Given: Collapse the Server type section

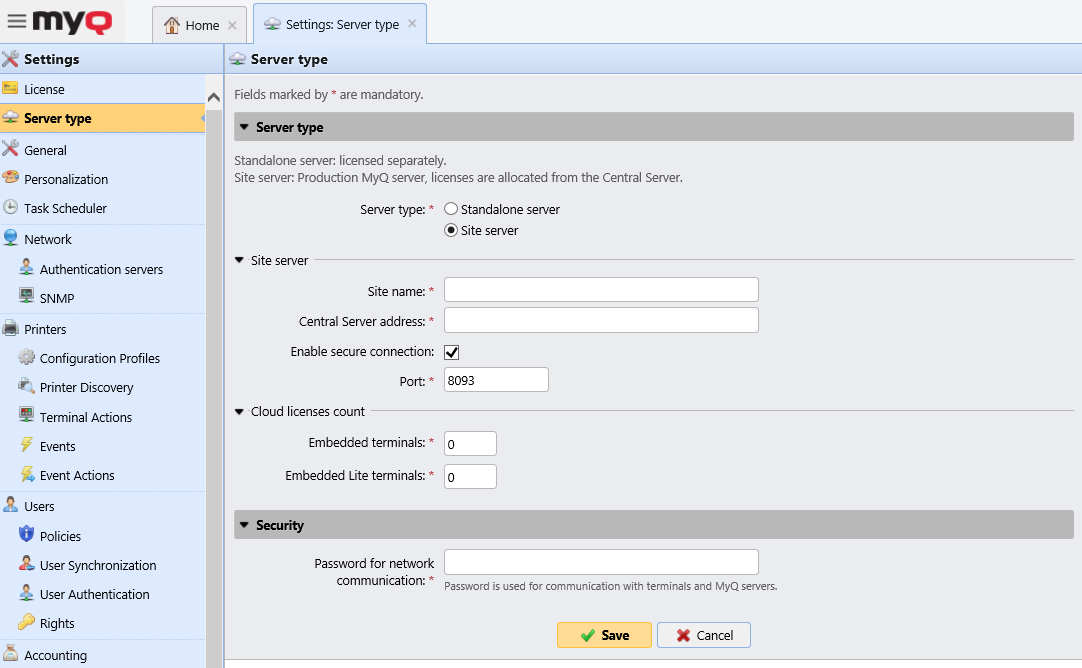Looking at the screenshot, I should 243,126.
